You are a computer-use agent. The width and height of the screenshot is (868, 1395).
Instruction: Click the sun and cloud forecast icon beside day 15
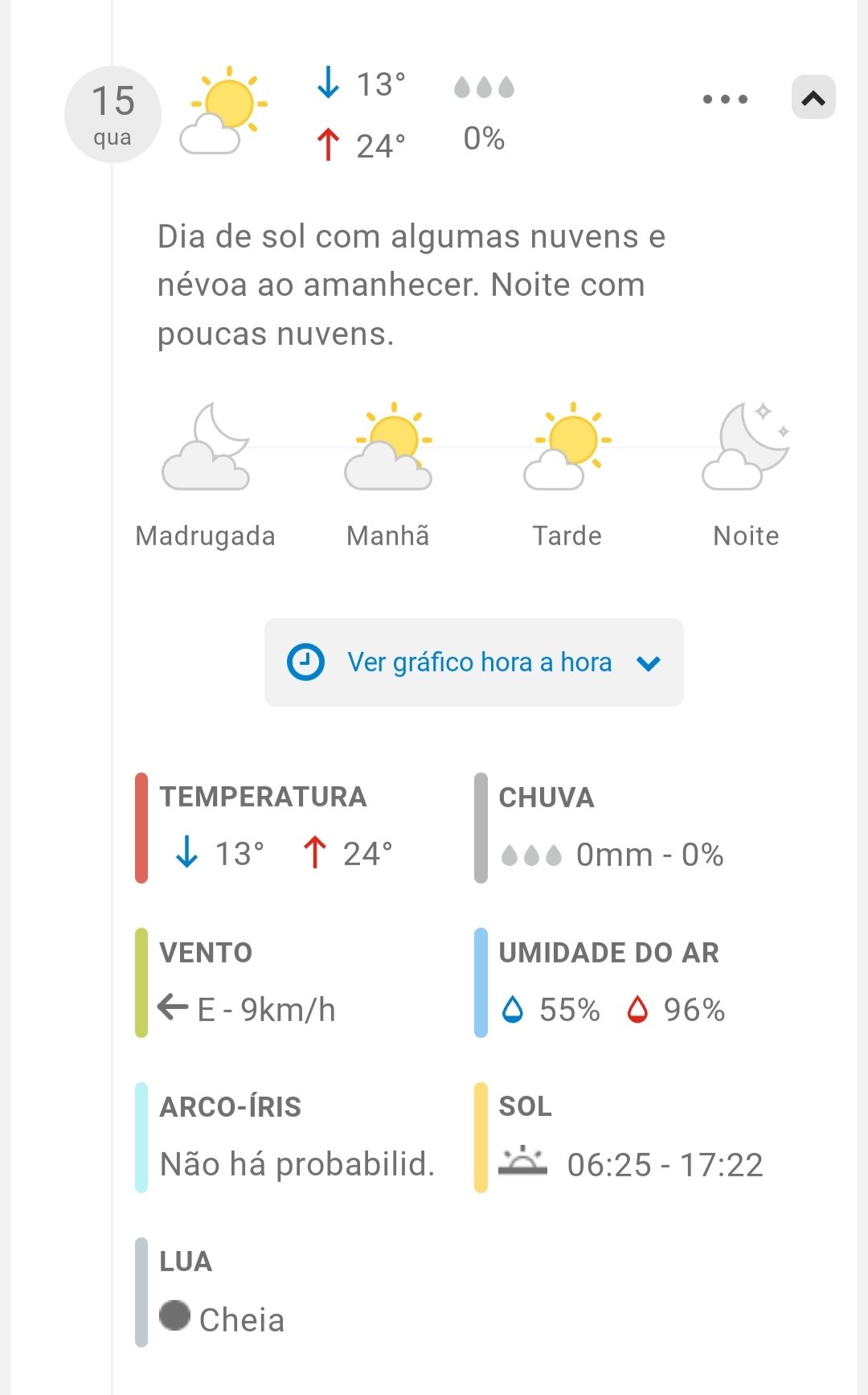[x=223, y=111]
